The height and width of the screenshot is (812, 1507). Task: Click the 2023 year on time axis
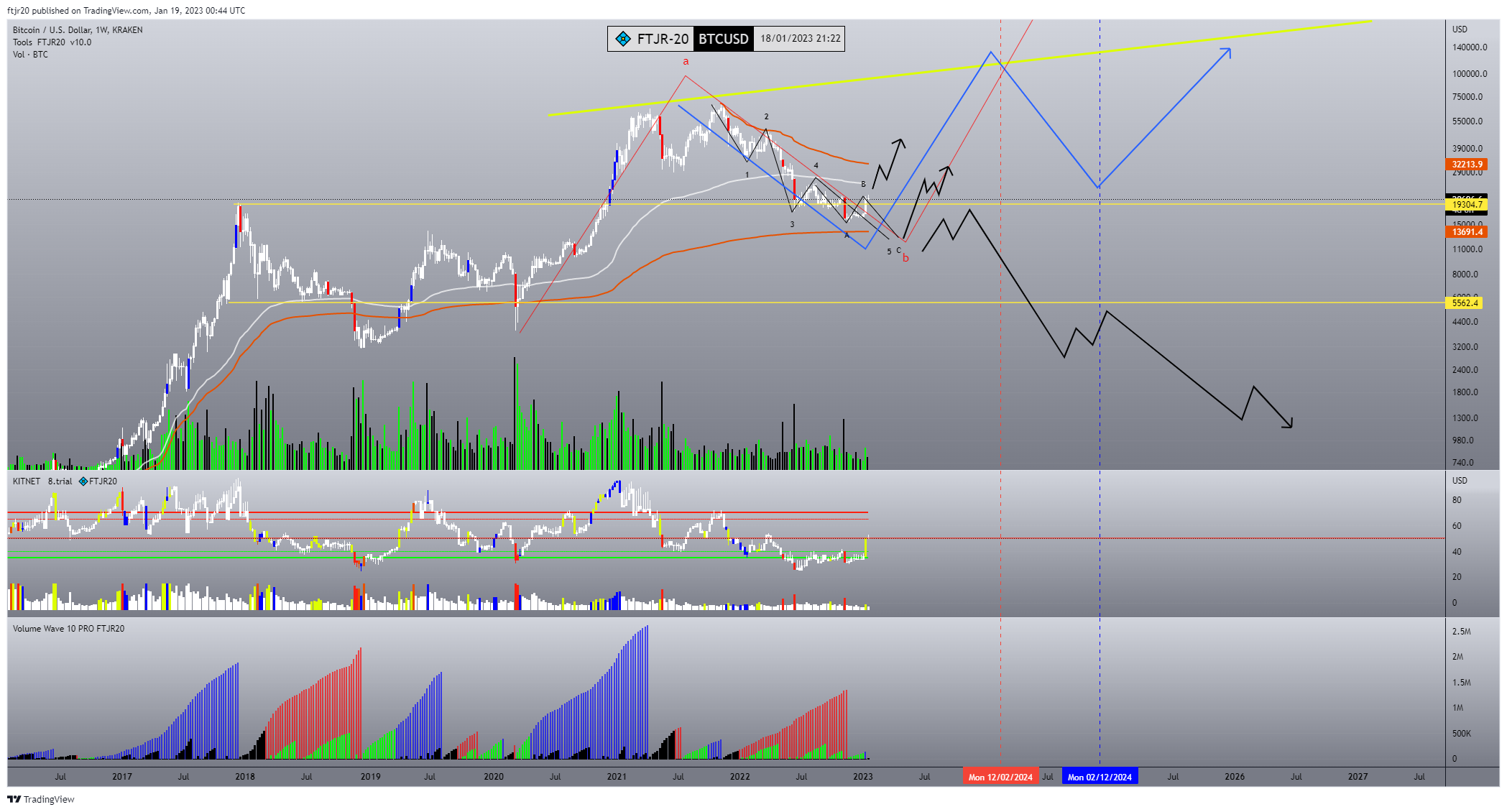863,777
